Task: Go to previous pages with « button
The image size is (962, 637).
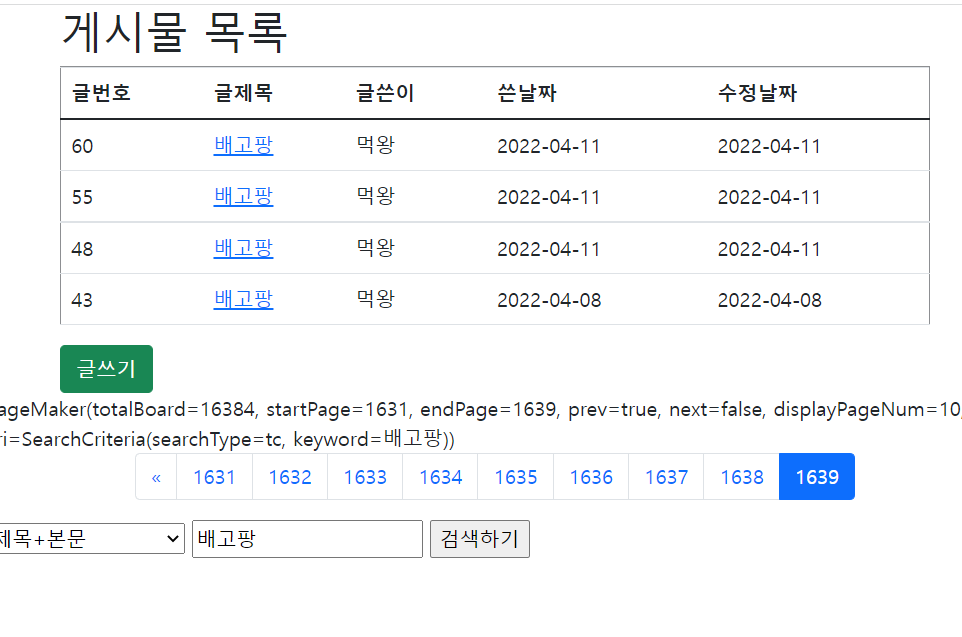Action: 156,477
